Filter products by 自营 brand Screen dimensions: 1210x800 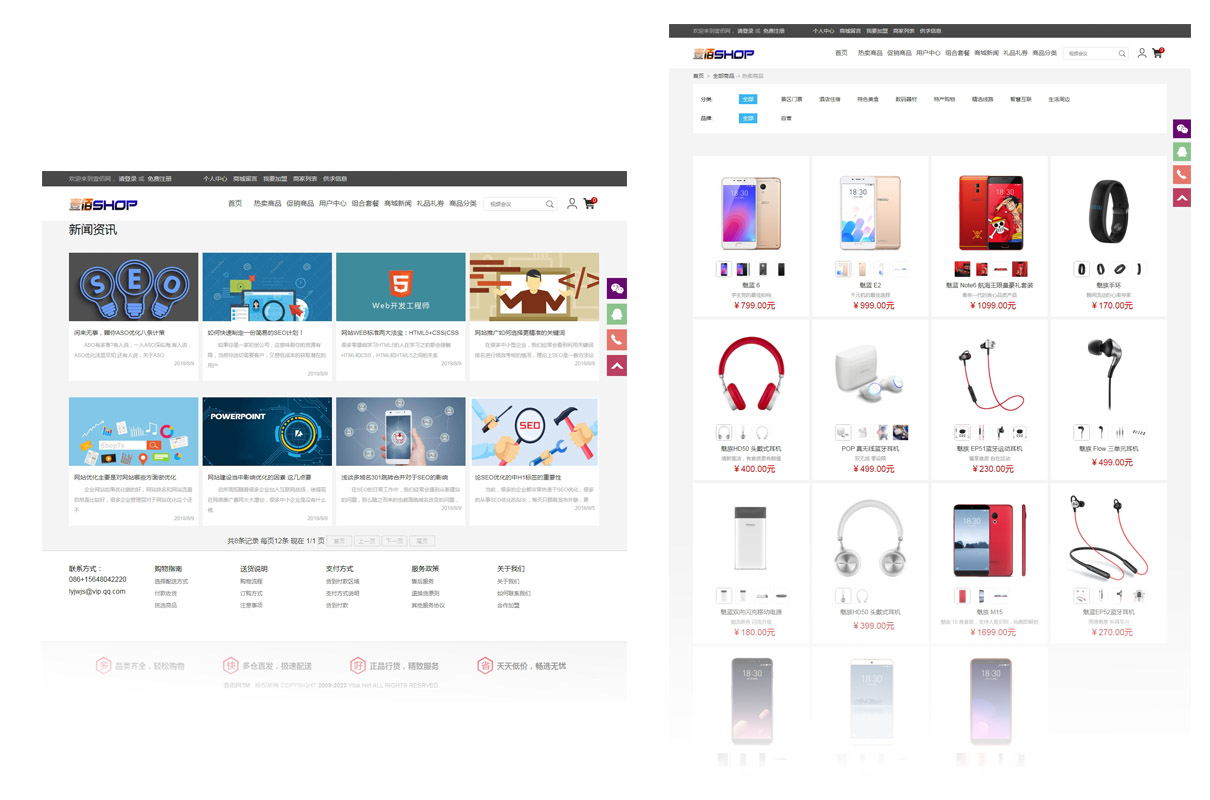(786, 118)
